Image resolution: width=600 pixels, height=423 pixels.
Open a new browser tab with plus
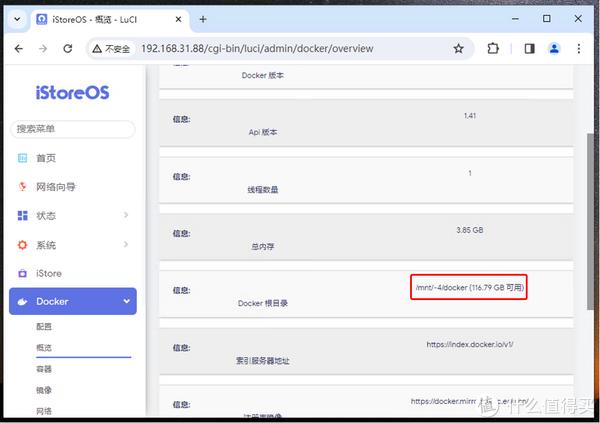[203, 19]
